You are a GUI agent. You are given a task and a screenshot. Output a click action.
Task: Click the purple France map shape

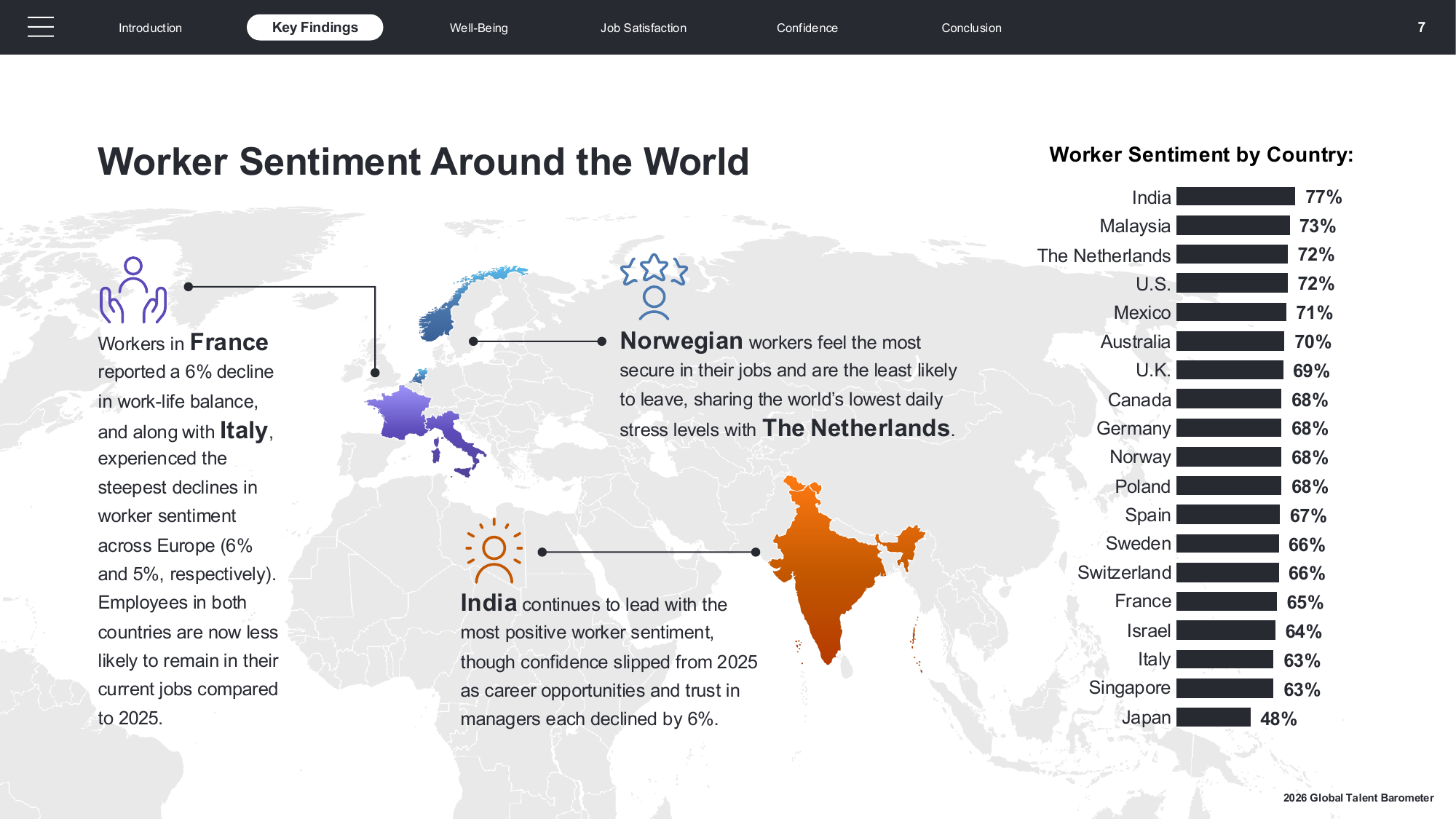pyautogui.click(x=399, y=414)
